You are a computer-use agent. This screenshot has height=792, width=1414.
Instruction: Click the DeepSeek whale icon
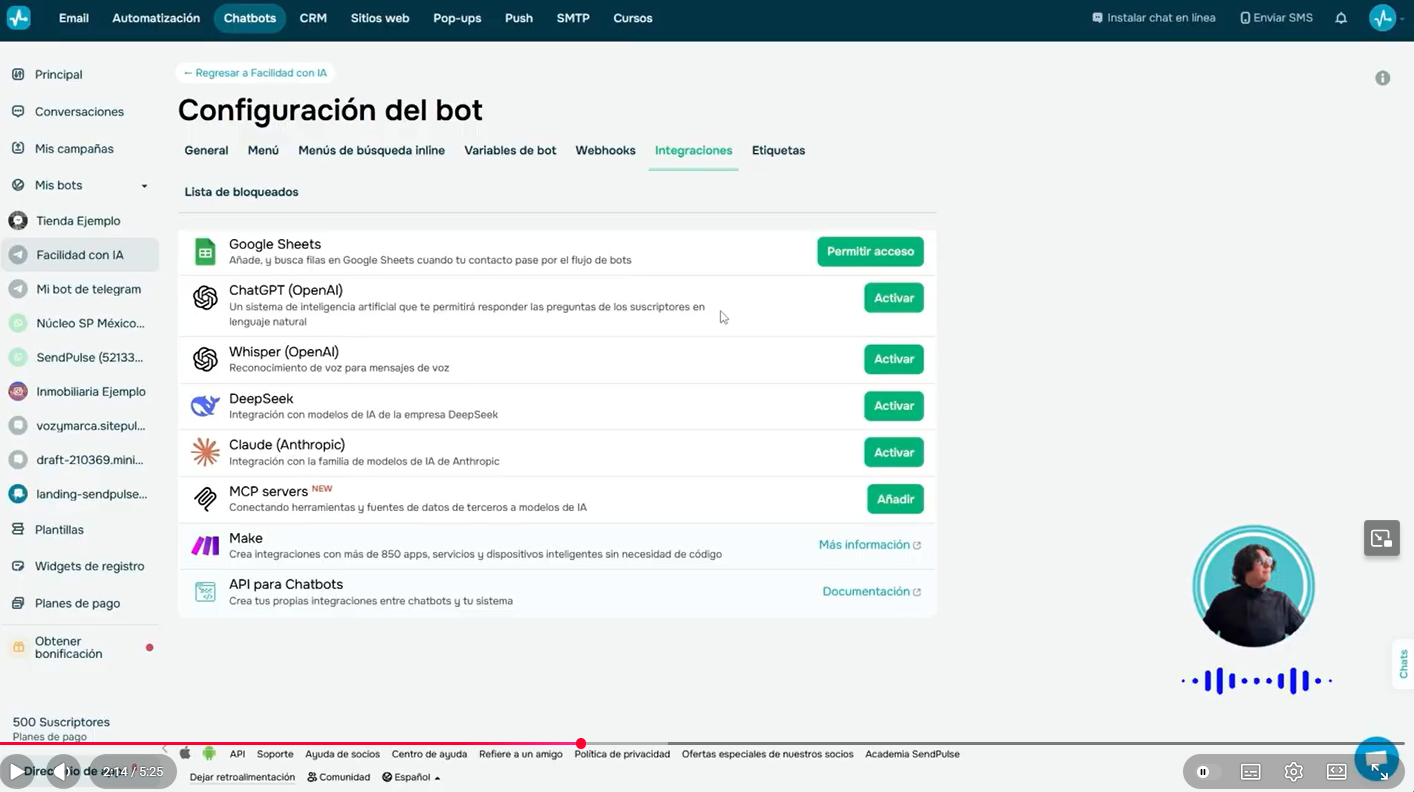click(205, 405)
